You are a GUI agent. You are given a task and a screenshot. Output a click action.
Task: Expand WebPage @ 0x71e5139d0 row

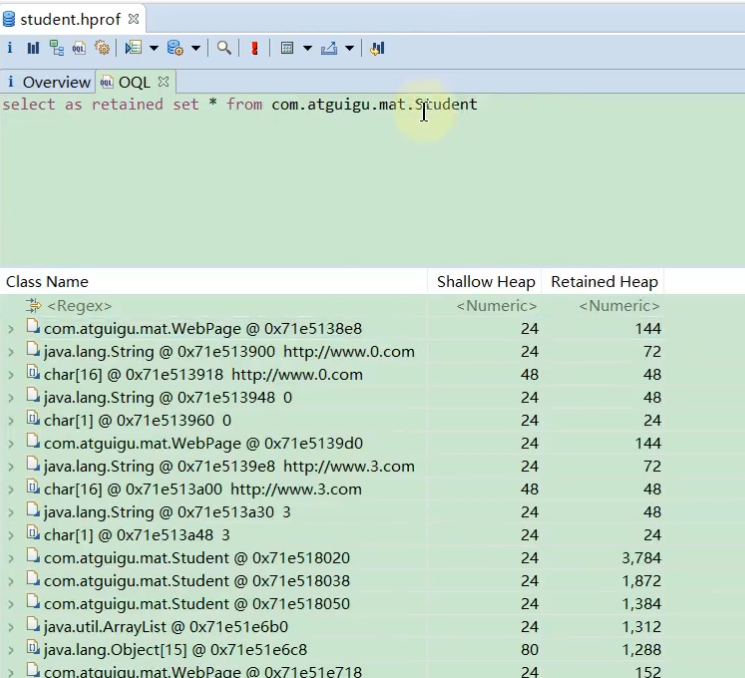[11, 444]
